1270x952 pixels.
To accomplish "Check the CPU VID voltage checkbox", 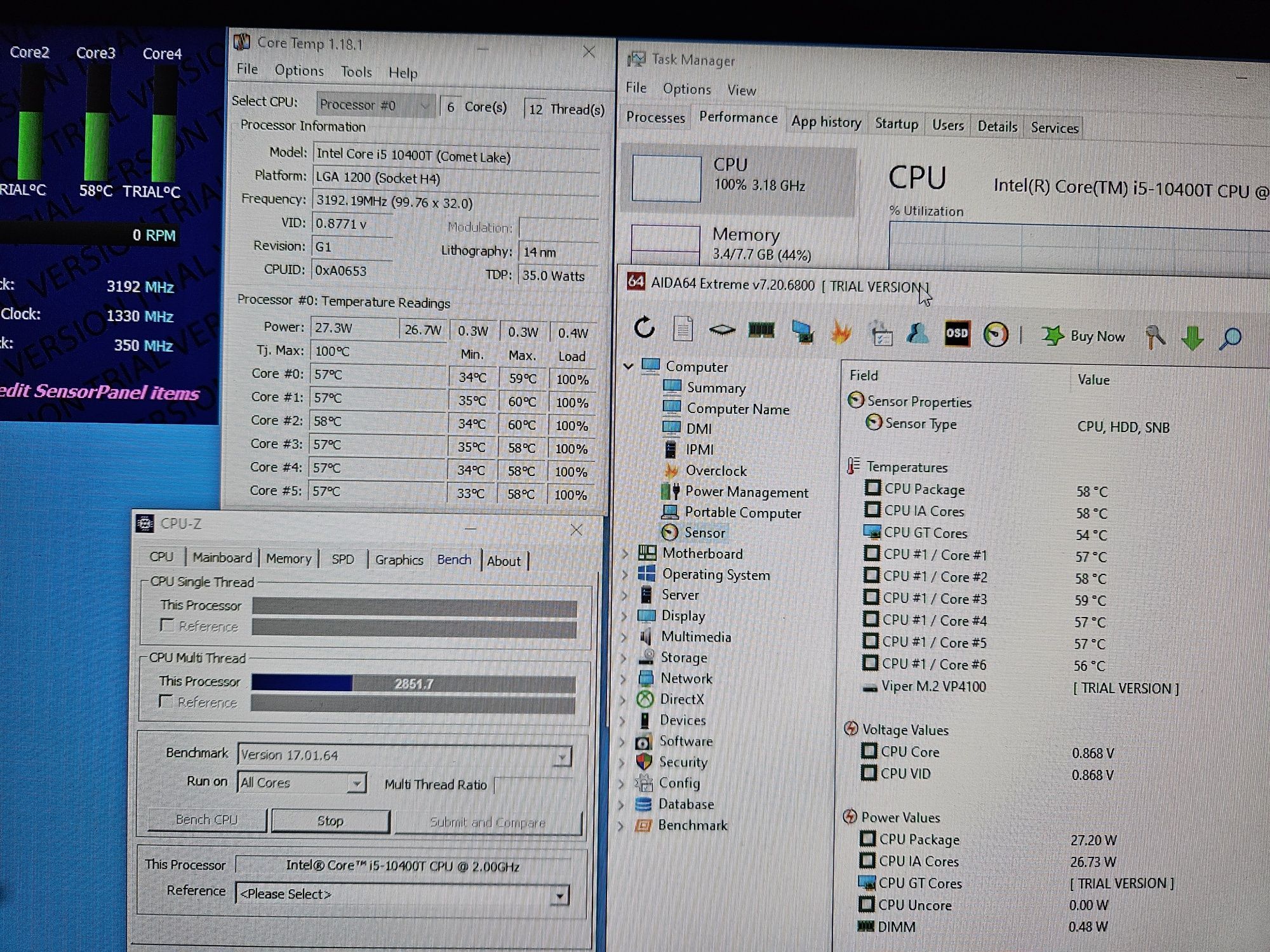I will click(868, 773).
